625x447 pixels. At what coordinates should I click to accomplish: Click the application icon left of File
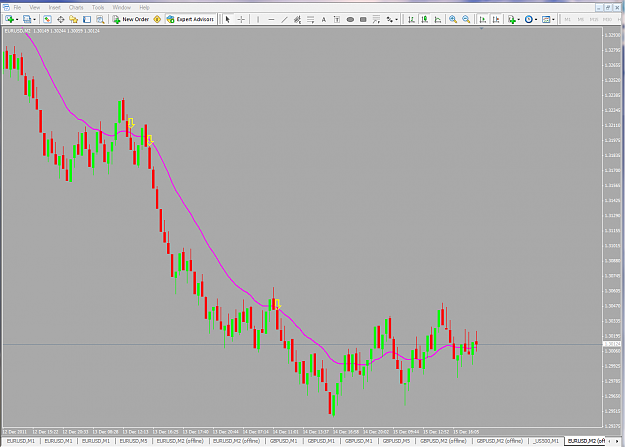coord(6,7)
